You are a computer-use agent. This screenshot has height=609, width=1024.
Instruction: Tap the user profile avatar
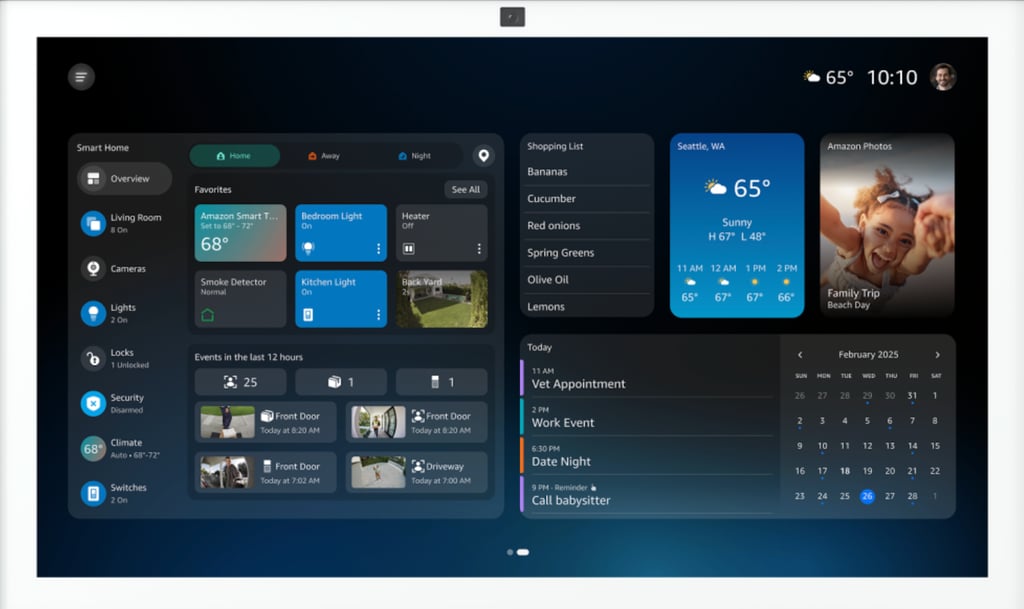coord(942,77)
